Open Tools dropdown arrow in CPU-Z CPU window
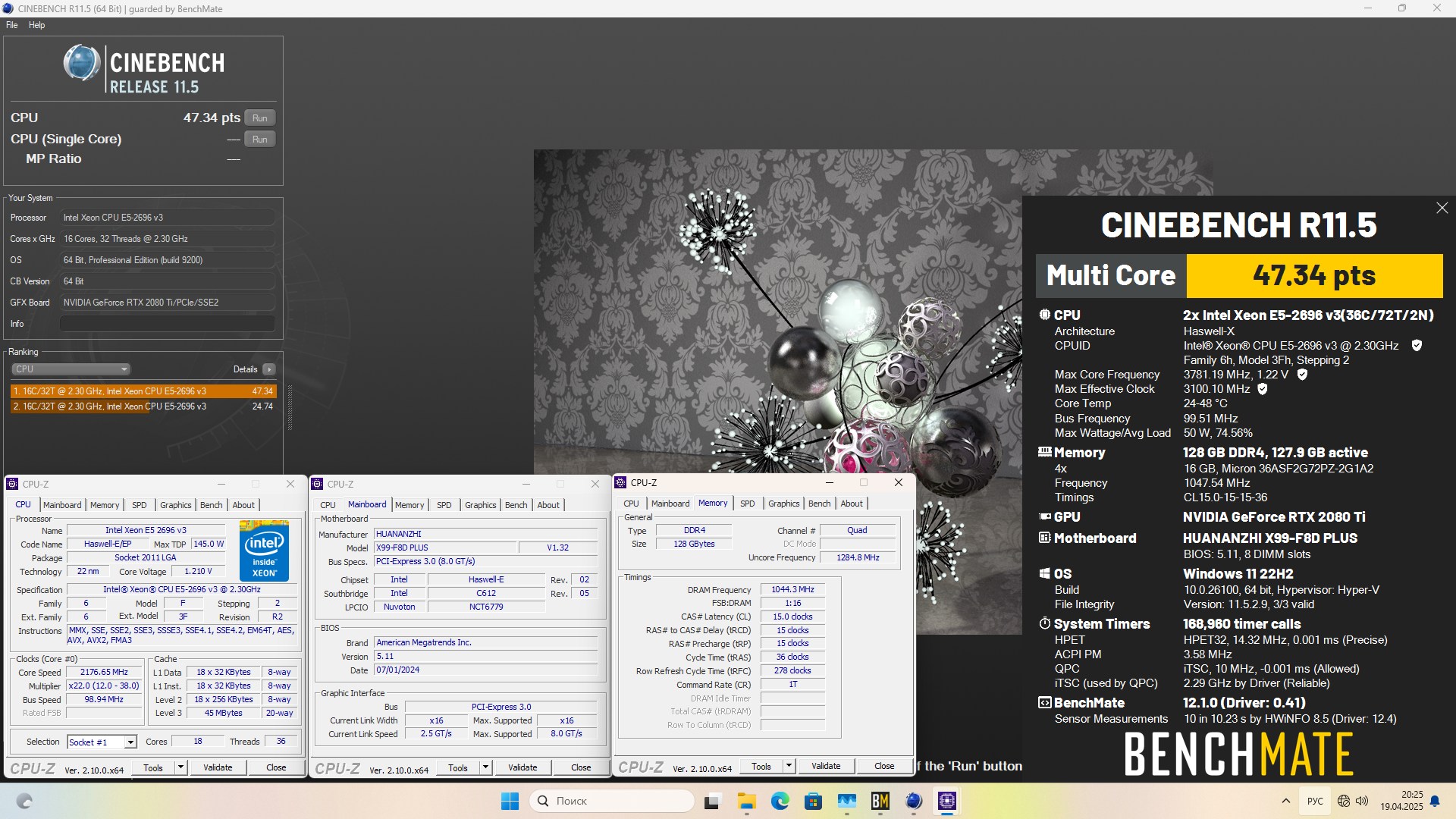The width and height of the screenshot is (1456, 819). tap(180, 767)
